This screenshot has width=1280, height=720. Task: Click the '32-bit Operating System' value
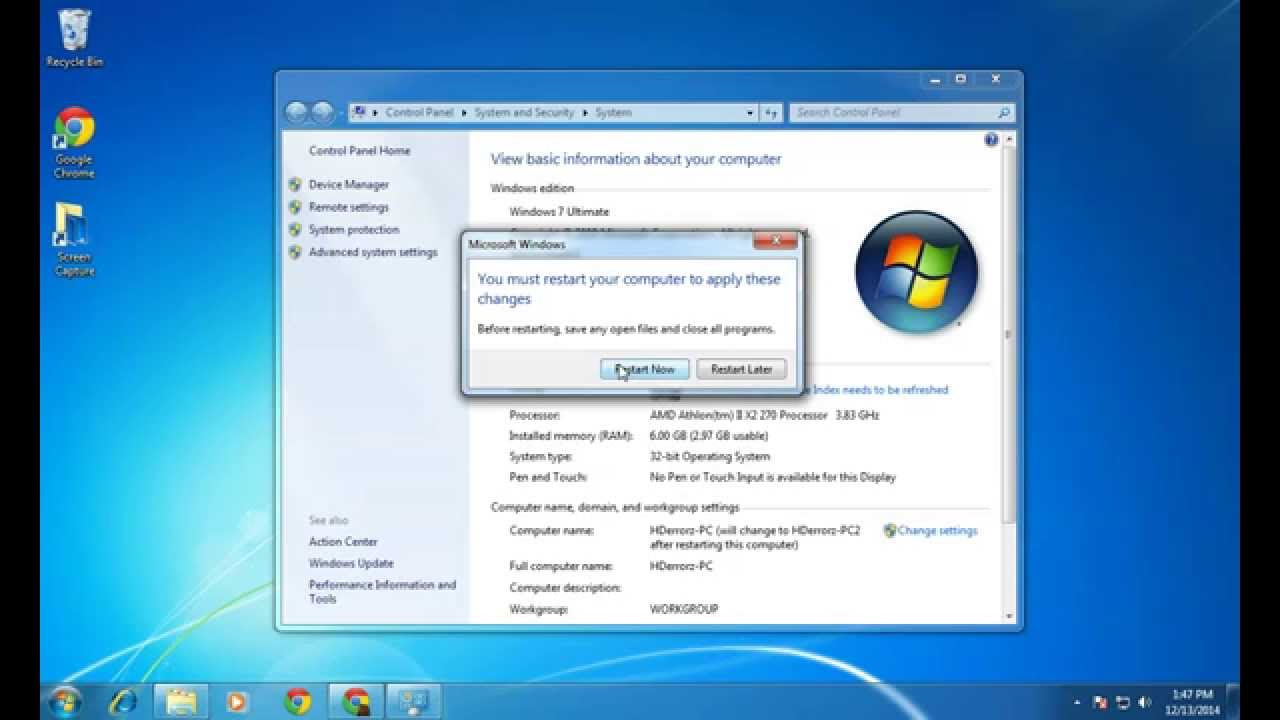(710, 456)
